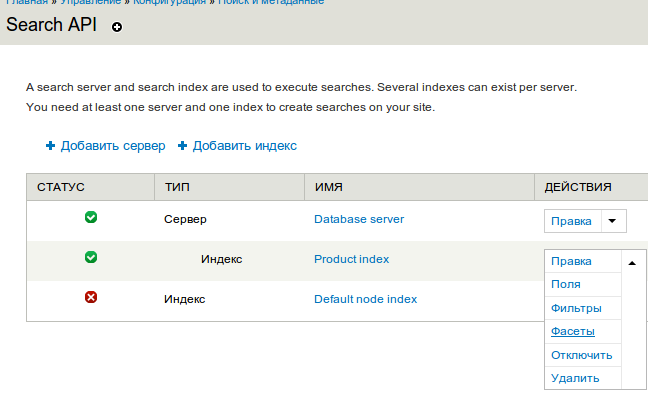Click the plus icon before Добавить индекс

tap(182, 145)
